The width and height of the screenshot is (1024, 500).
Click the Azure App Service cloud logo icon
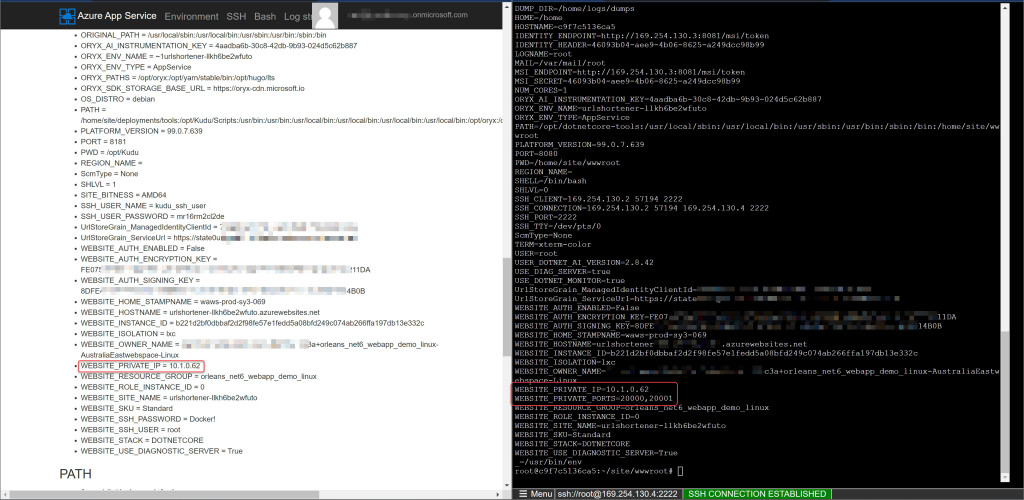coord(67,16)
